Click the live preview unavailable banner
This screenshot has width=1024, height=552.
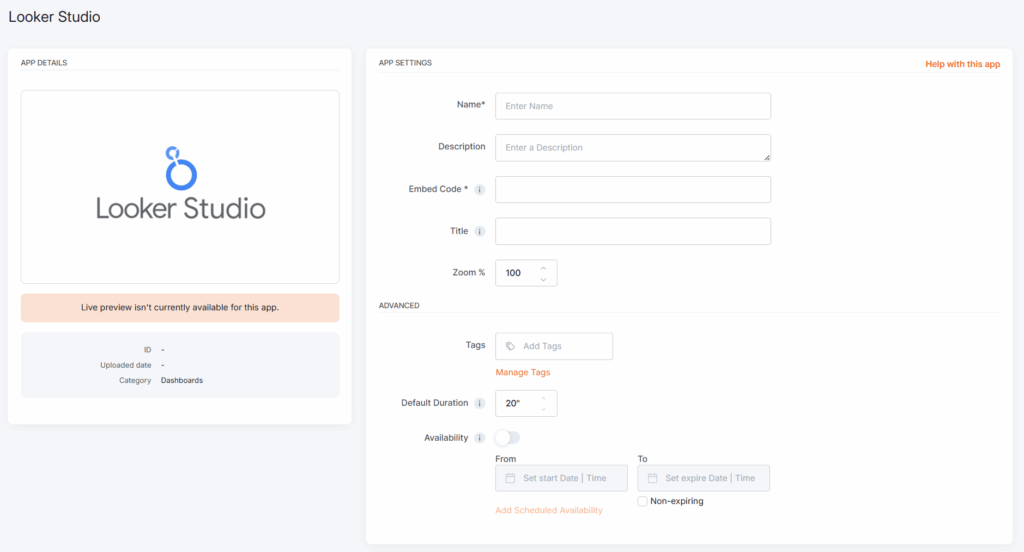coord(180,308)
